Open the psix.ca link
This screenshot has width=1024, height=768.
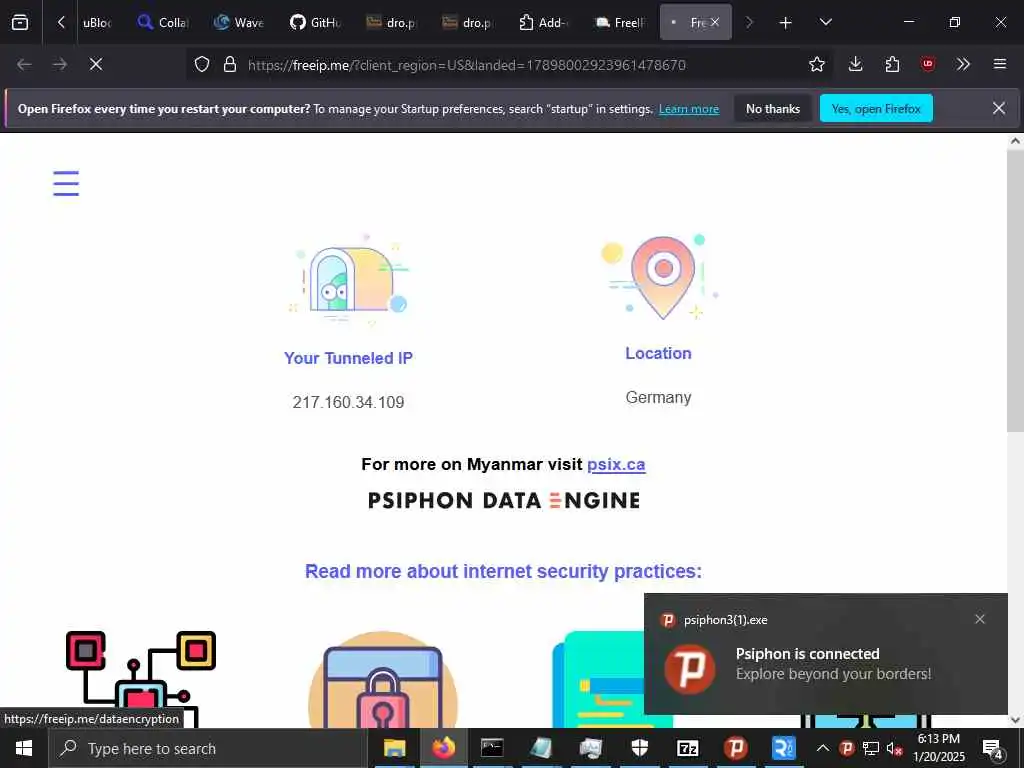[x=616, y=464]
